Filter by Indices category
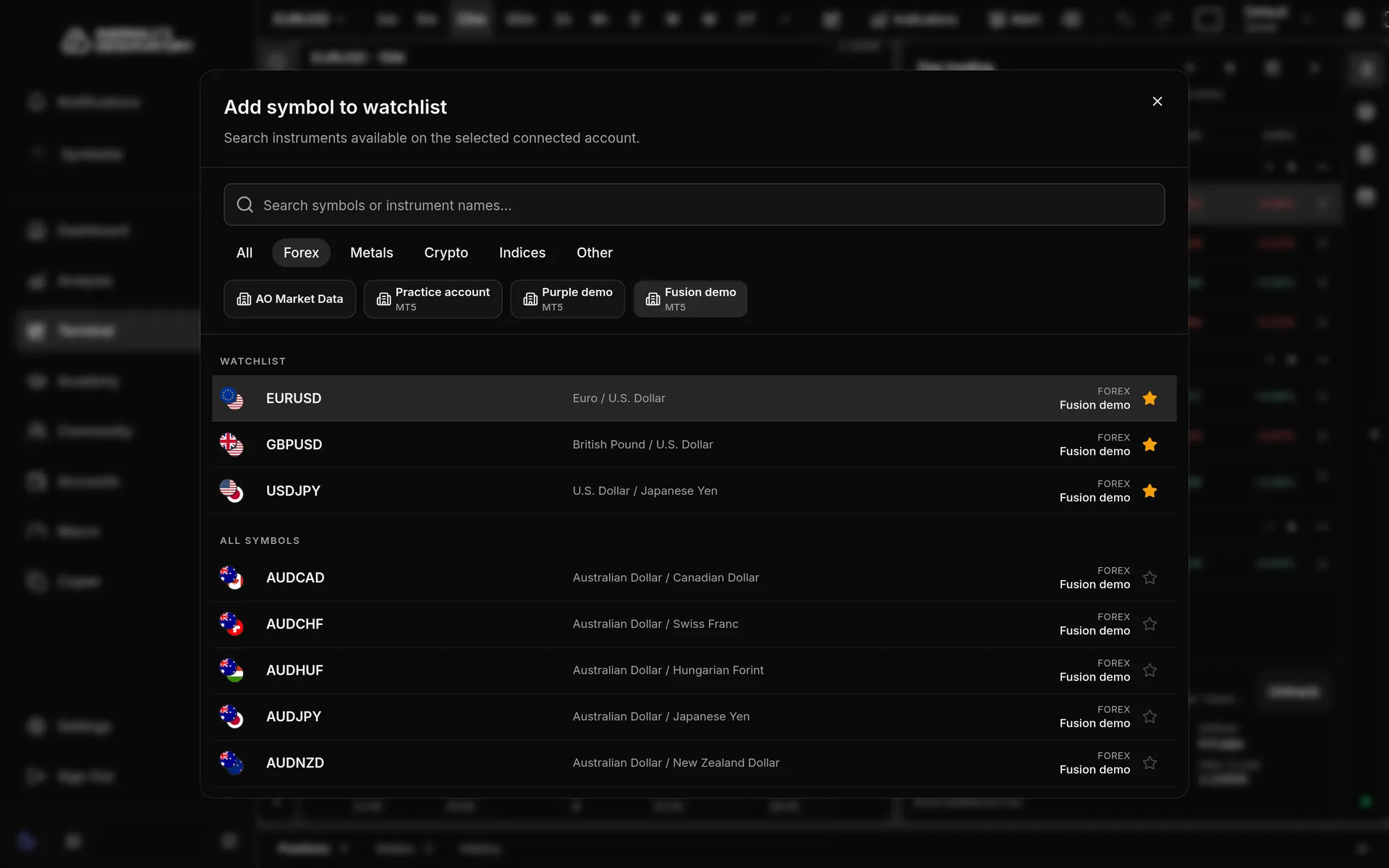 coord(522,252)
